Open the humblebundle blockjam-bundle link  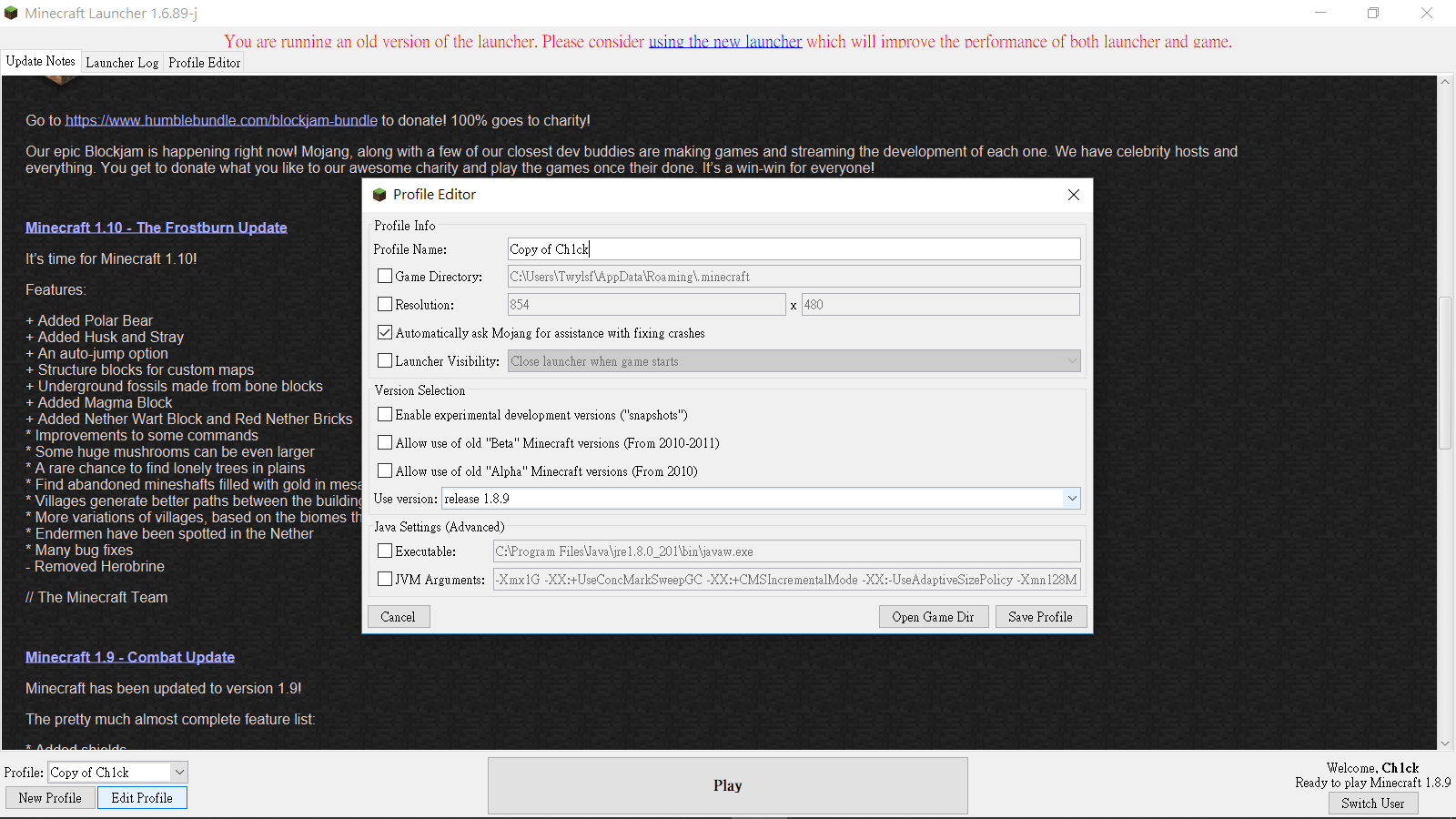(221, 120)
